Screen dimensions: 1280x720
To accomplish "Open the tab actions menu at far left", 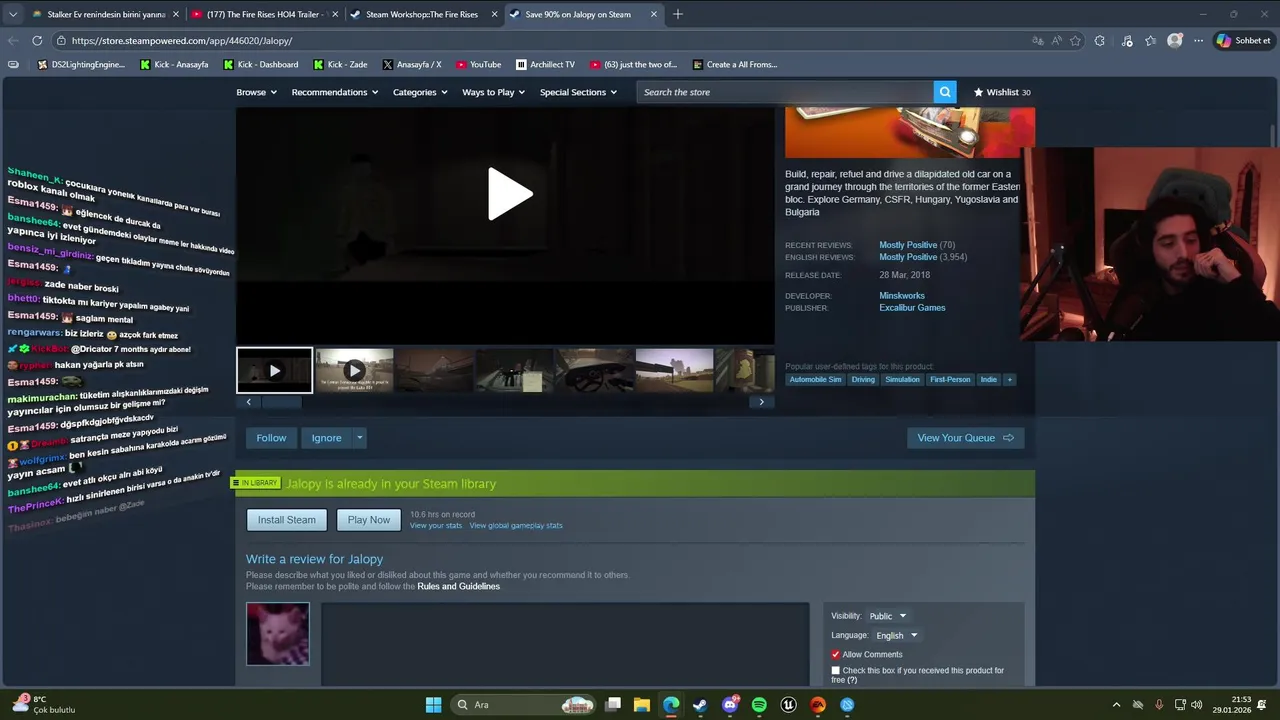I will 13,14.
